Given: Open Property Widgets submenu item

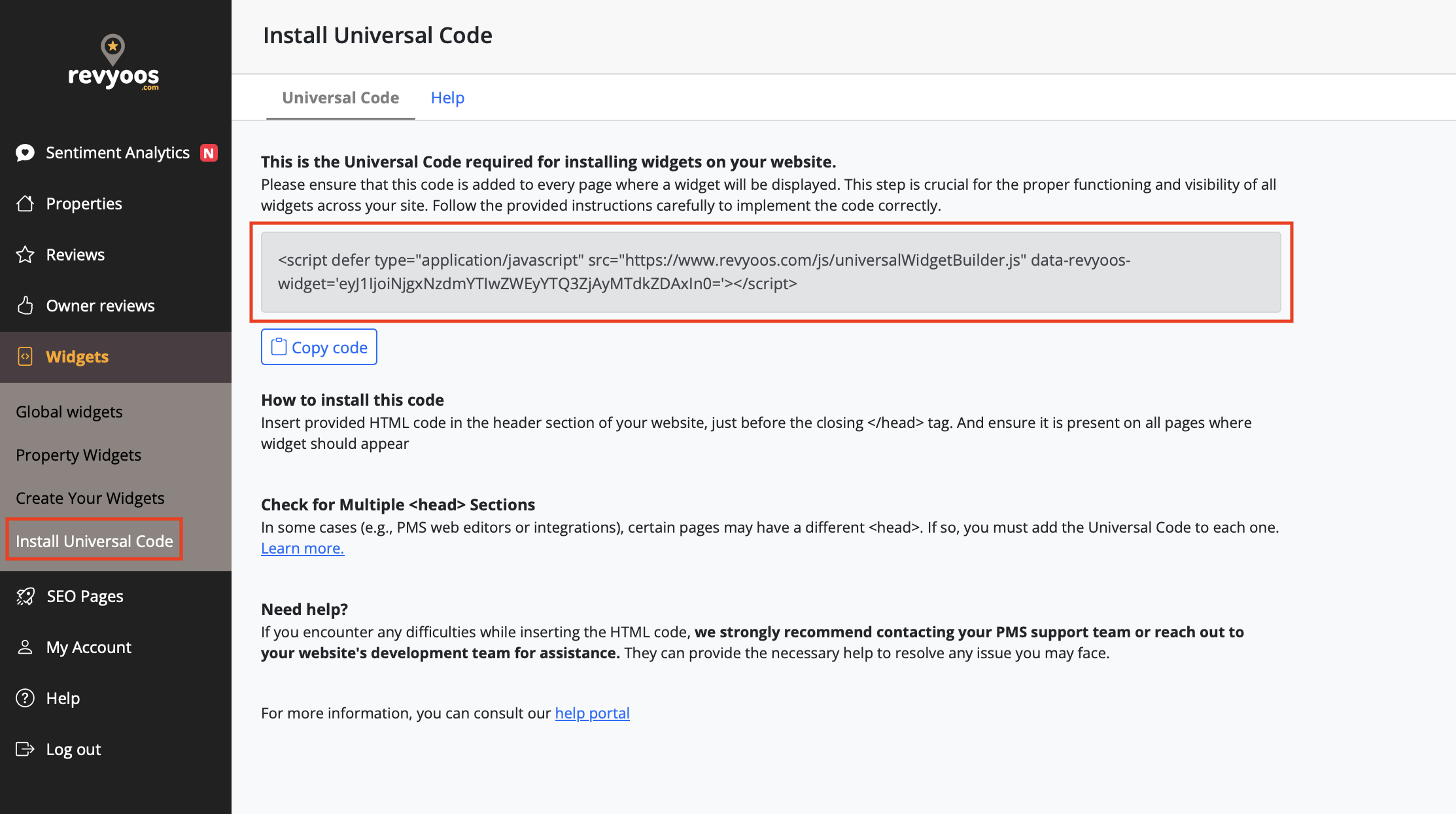Looking at the screenshot, I should pyautogui.click(x=78, y=455).
